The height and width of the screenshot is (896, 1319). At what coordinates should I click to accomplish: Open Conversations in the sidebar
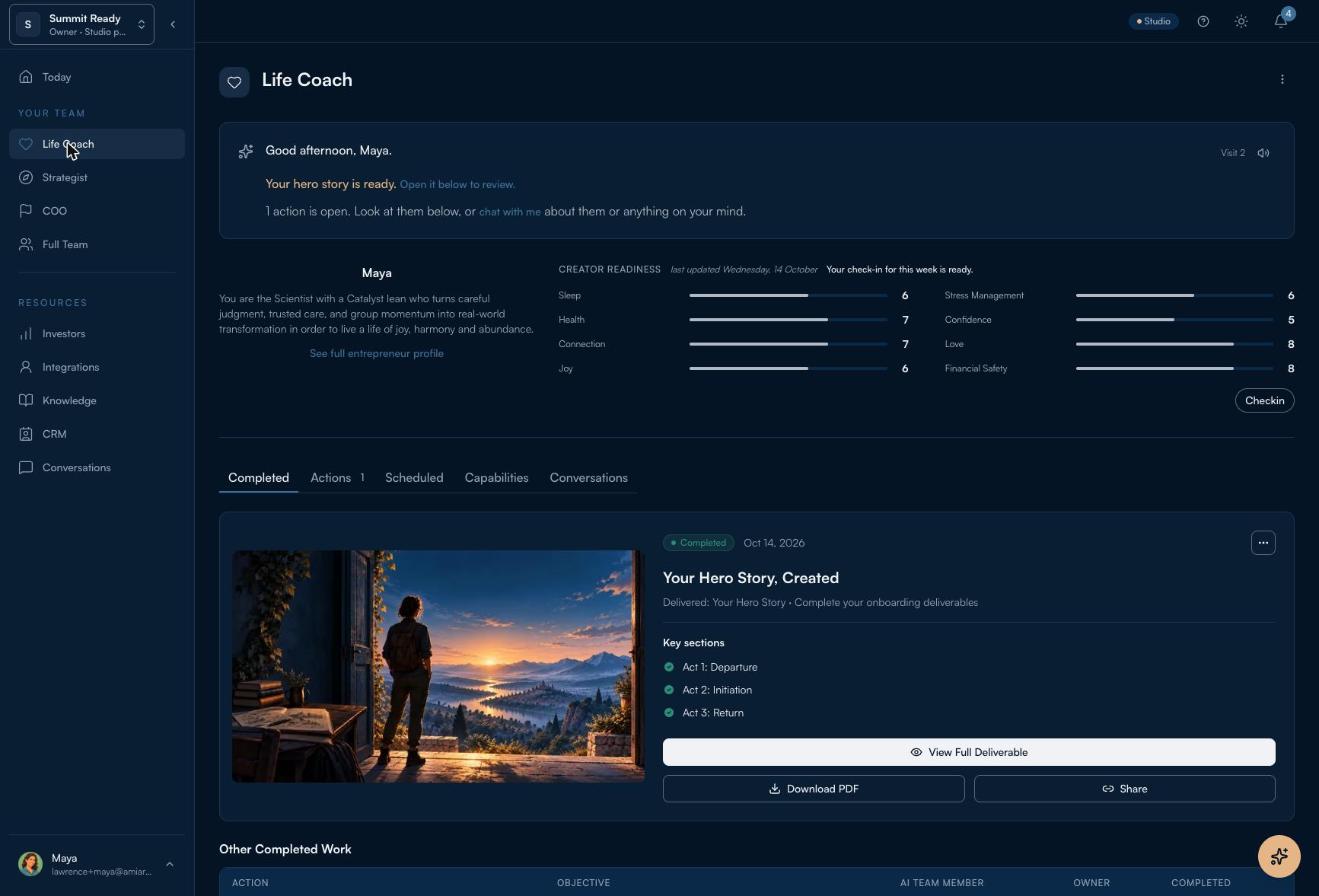coord(97,467)
